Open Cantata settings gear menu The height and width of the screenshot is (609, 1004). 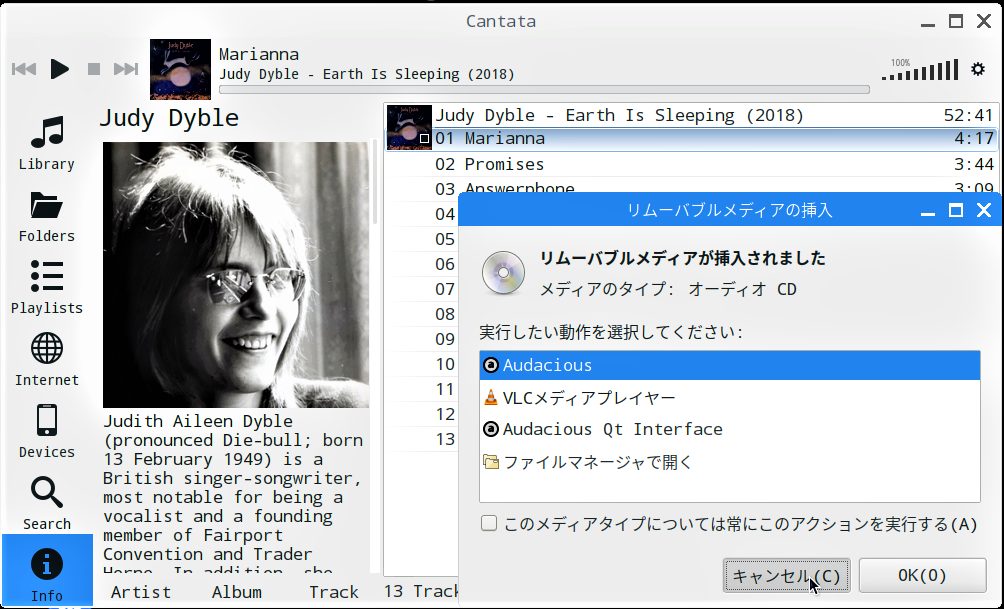pos(978,69)
